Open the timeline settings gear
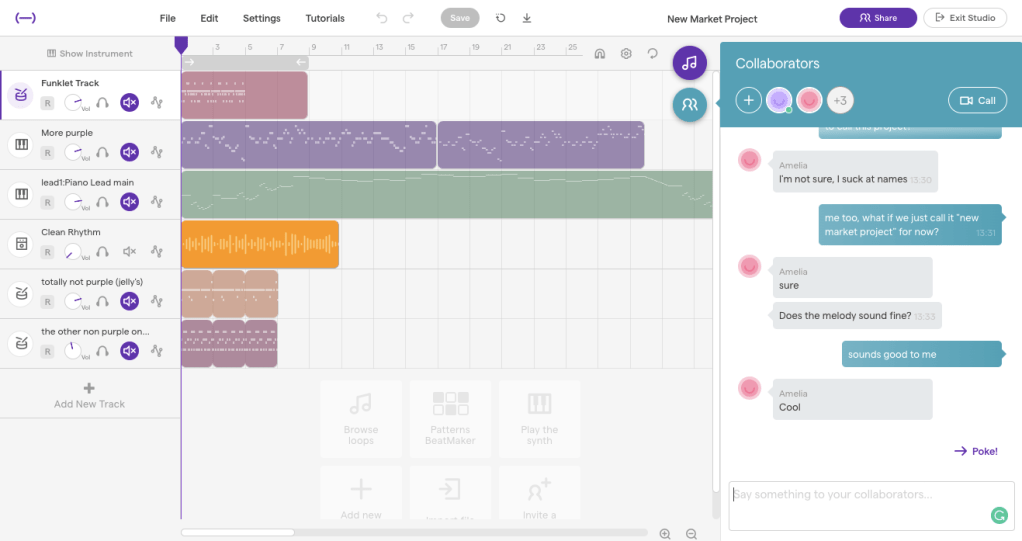Image resolution: width=1022 pixels, height=541 pixels. click(626, 54)
